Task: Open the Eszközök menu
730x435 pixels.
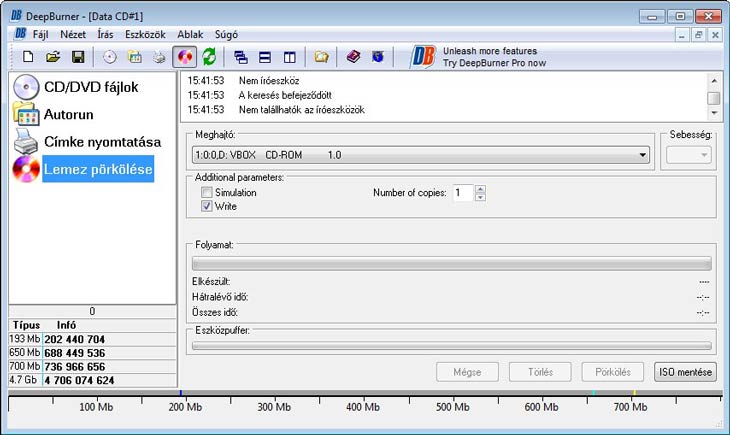Action: pyautogui.click(x=145, y=34)
